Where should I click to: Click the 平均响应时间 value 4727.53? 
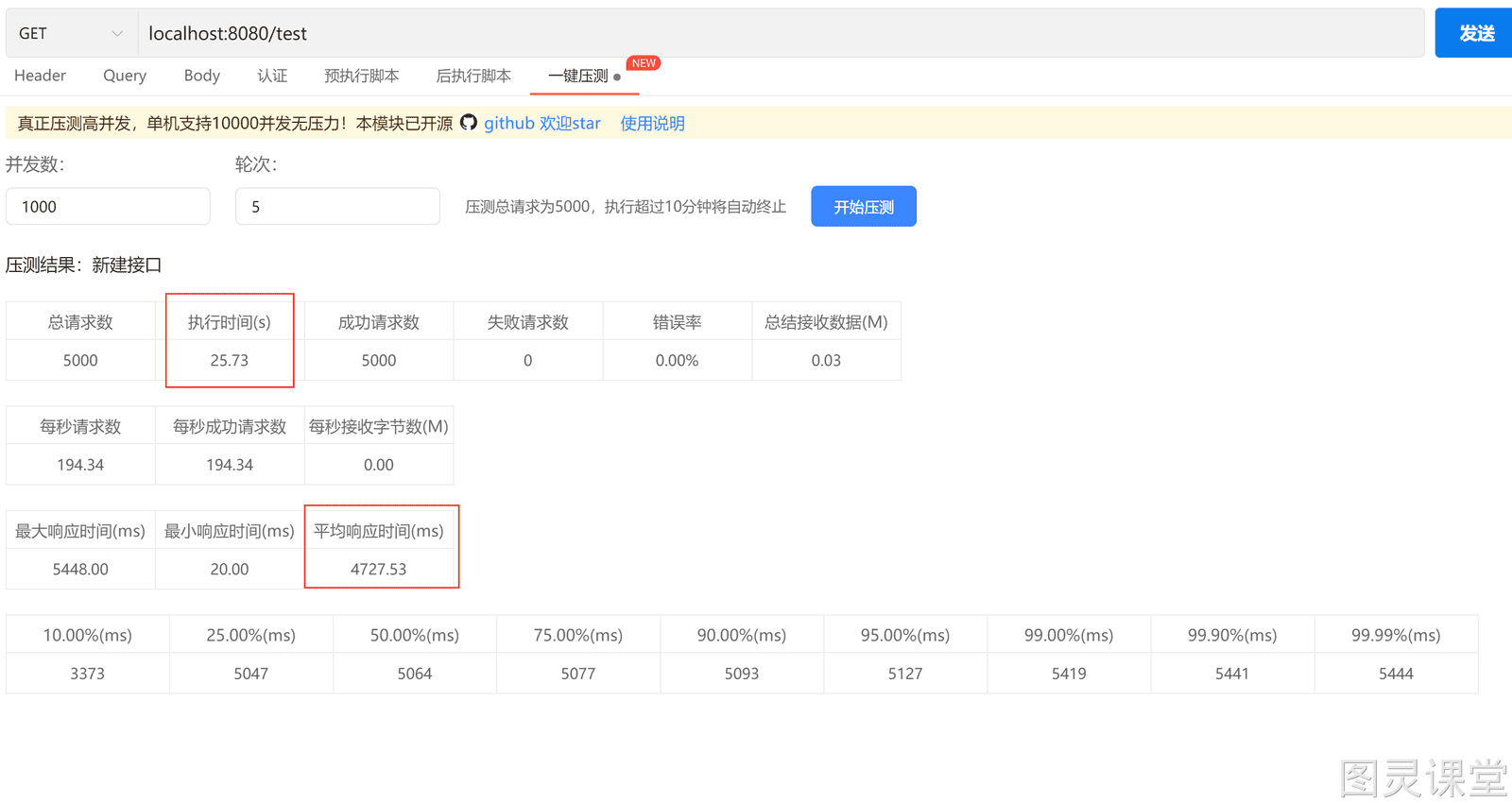(x=379, y=569)
